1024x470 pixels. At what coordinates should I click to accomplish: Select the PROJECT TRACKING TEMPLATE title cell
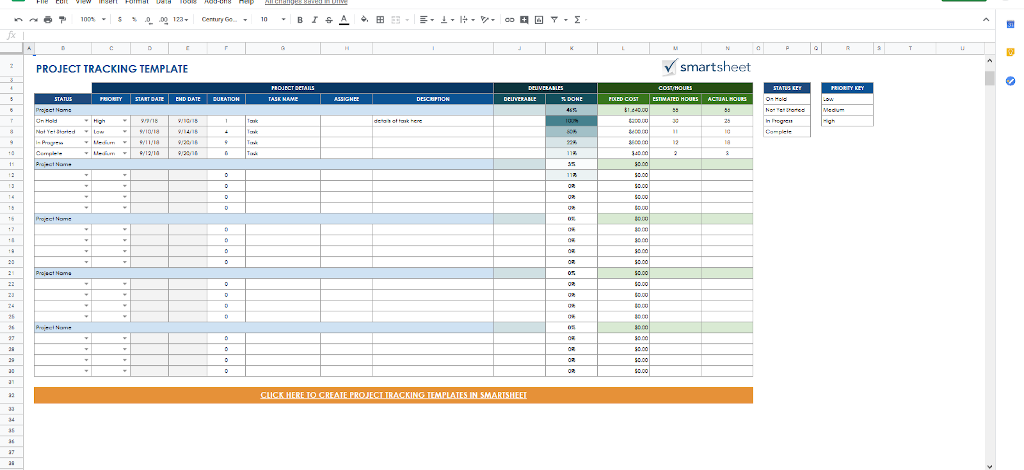tap(112, 69)
